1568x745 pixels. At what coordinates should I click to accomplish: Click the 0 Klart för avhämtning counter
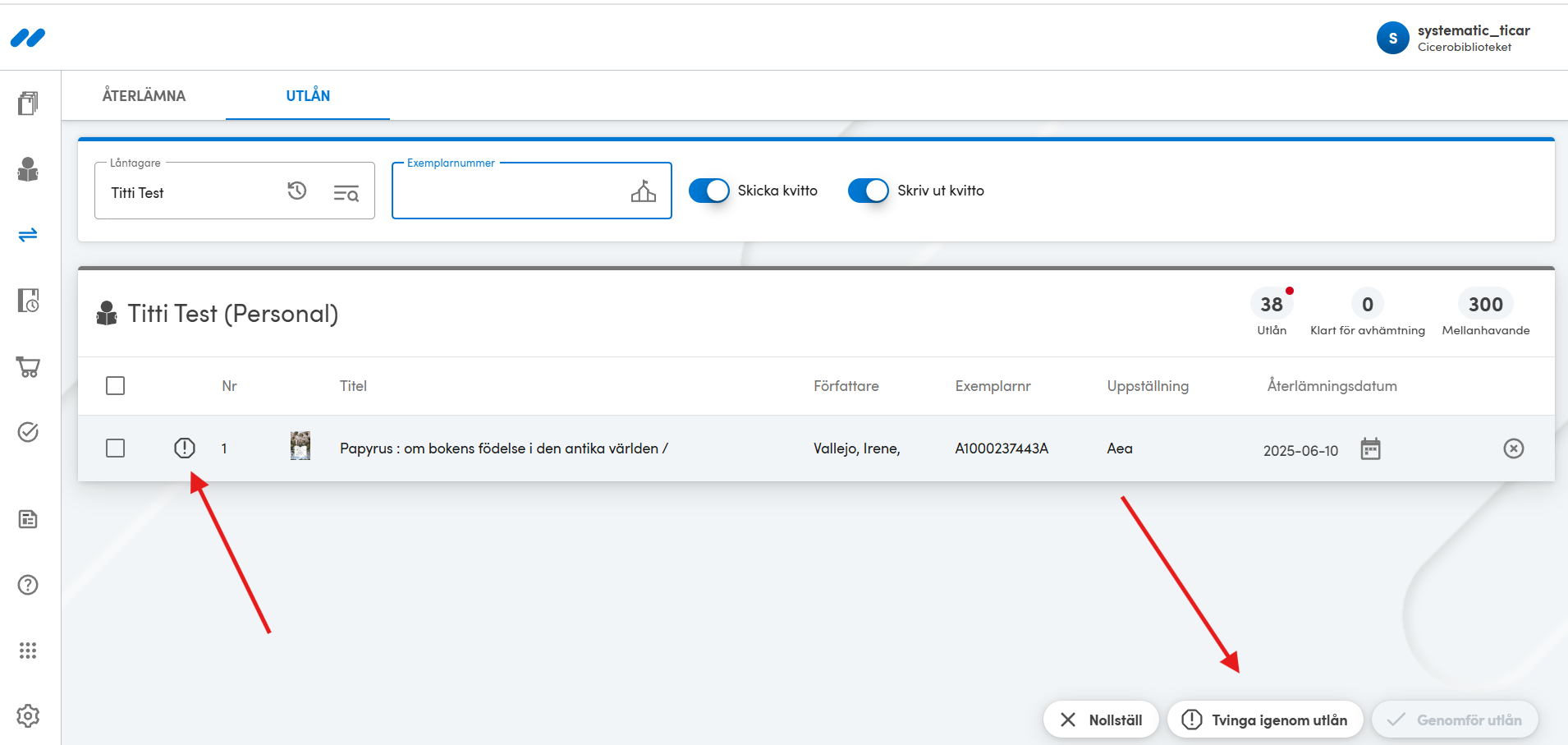point(1368,312)
